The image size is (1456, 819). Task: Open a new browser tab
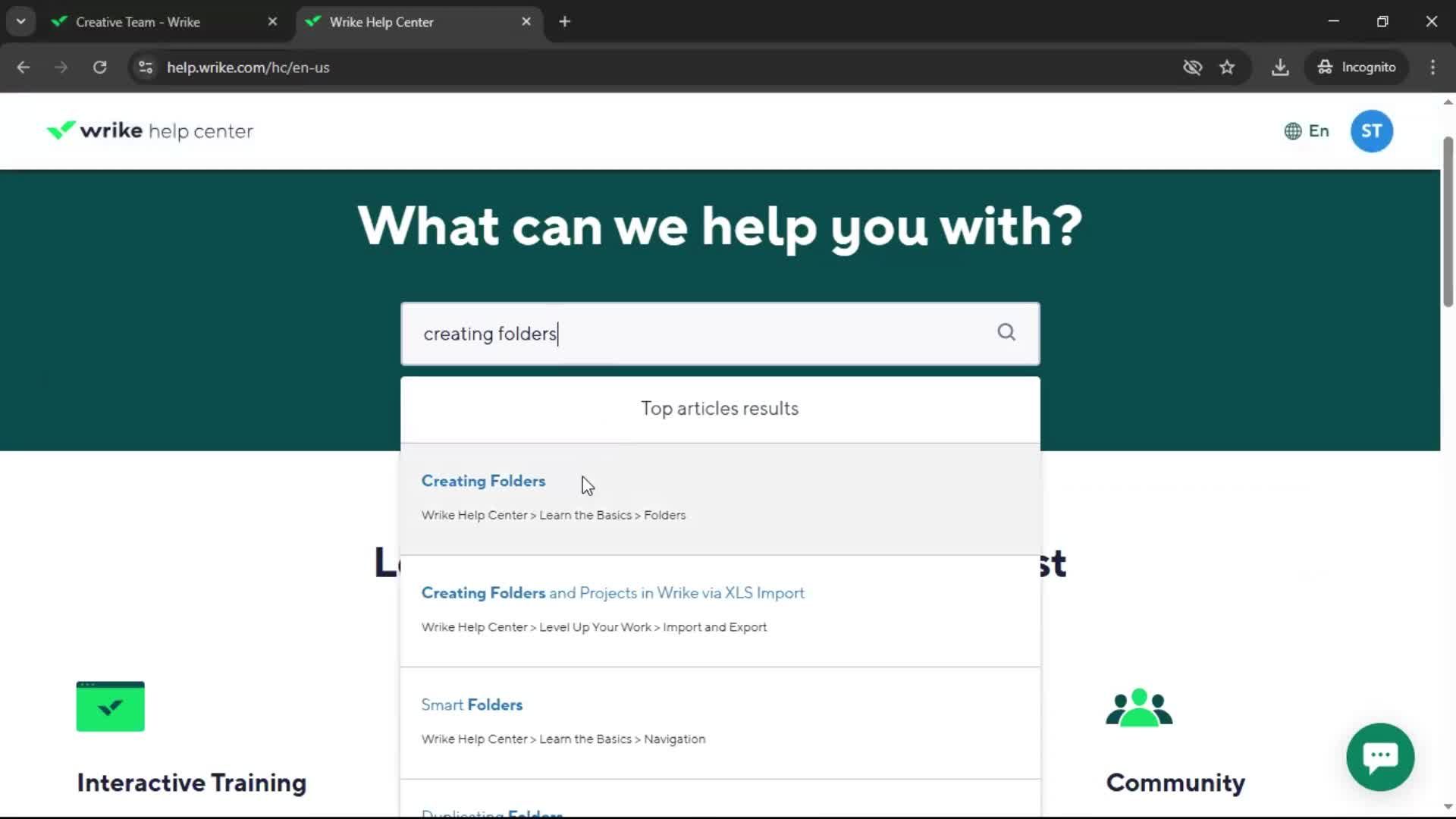pyautogui.click(x=564, y=22)
